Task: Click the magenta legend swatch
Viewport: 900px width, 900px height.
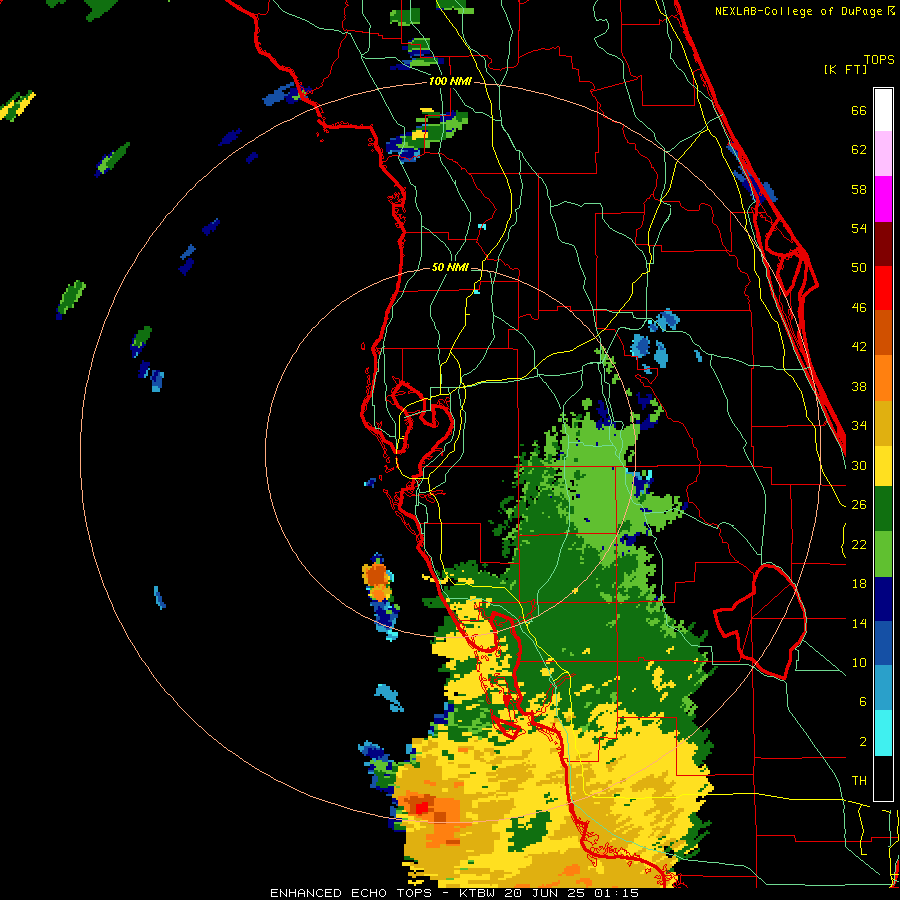Action: pos(883,199)
